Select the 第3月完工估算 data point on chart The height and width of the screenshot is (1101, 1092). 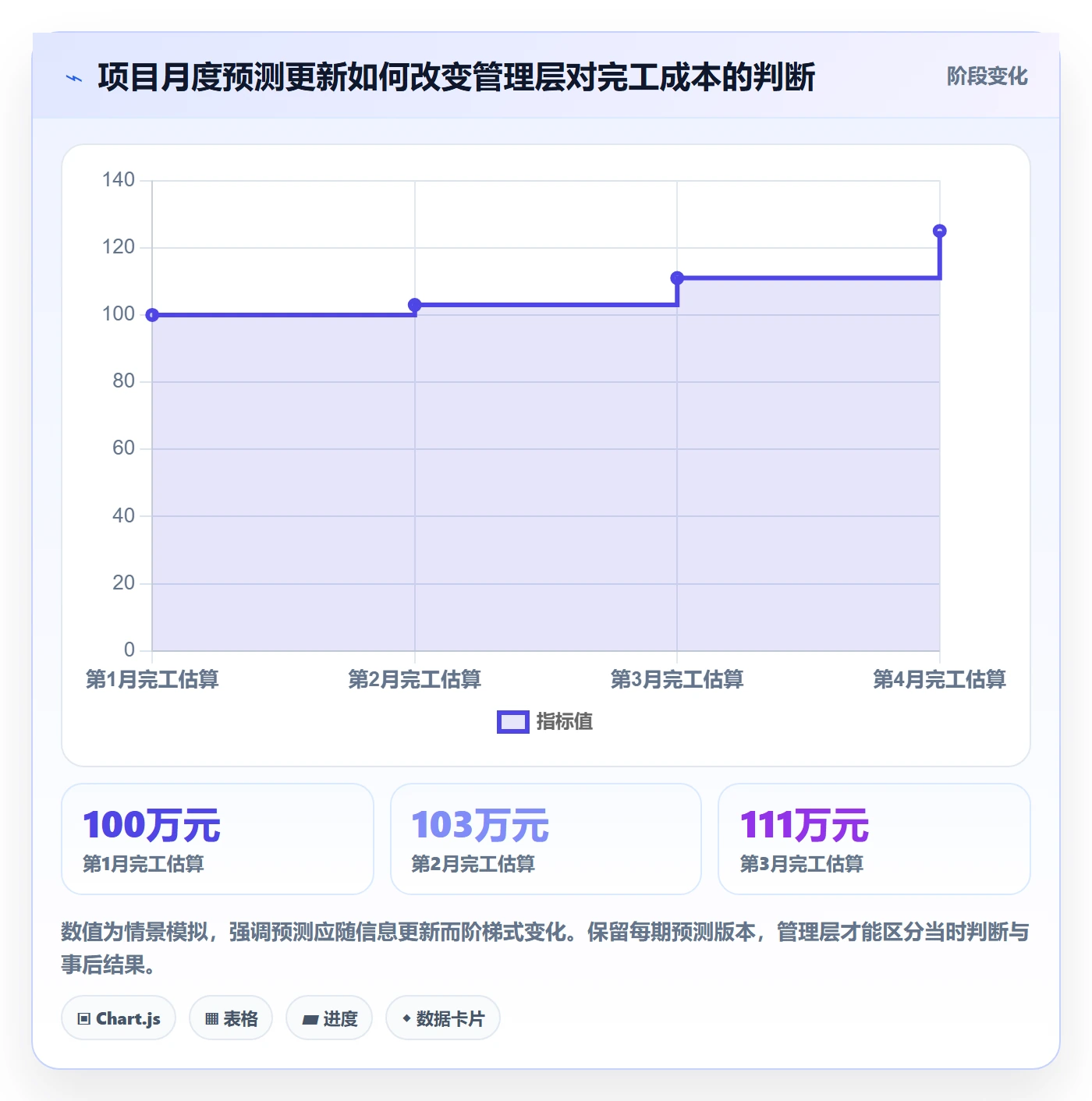pyautogui.click(x=677, y=278)
